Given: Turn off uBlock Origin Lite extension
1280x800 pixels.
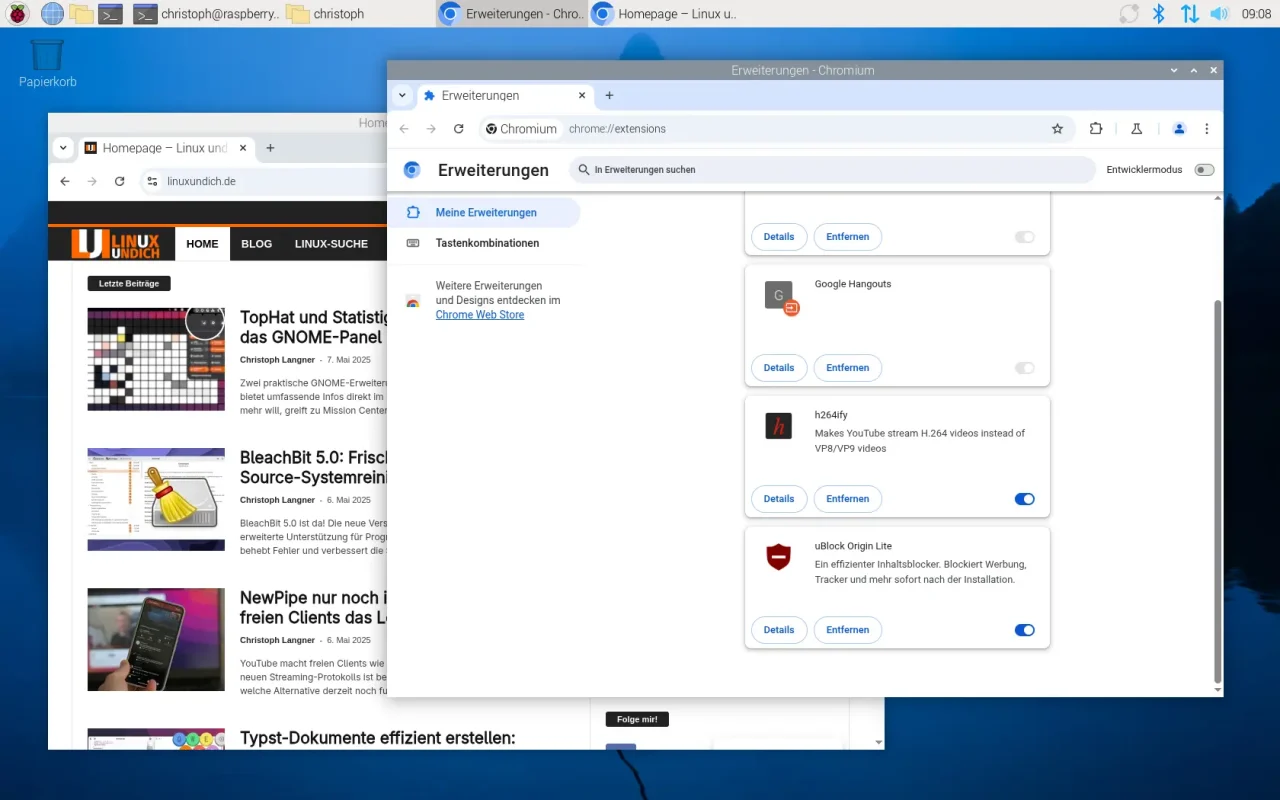Looking at the screenshot, I should [x=1024, y=630].
